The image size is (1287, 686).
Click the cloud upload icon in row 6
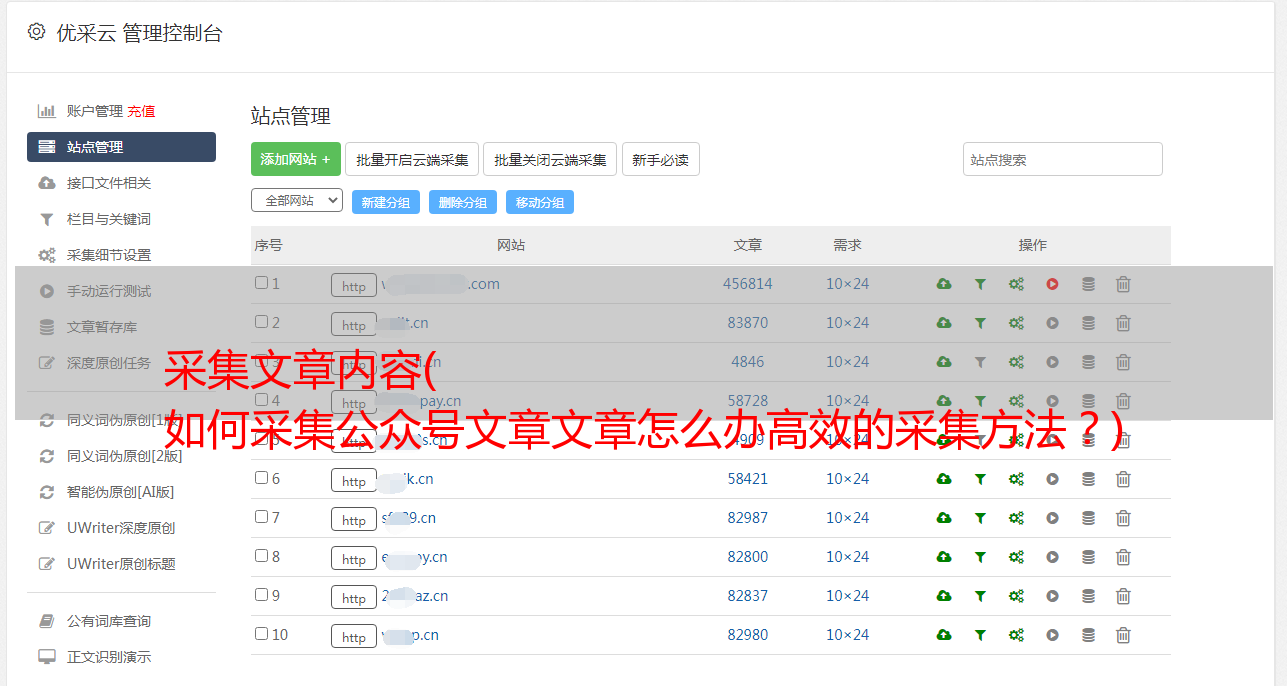click(944, 479)
